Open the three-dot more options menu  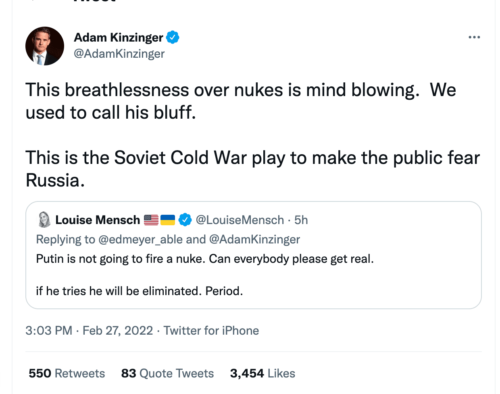[x=474, y=37]
